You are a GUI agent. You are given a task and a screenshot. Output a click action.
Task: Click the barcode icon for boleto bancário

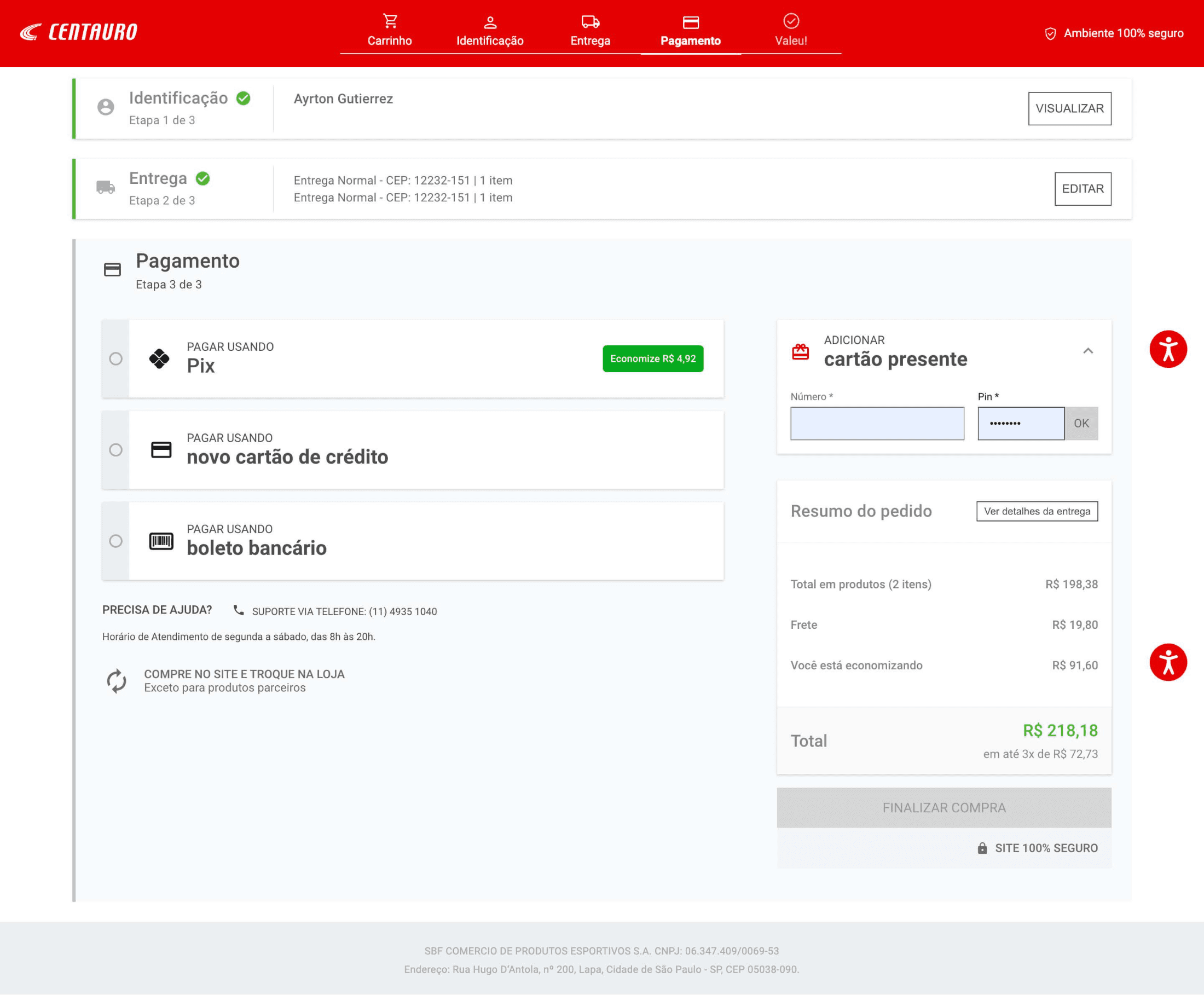pos(161,541)
